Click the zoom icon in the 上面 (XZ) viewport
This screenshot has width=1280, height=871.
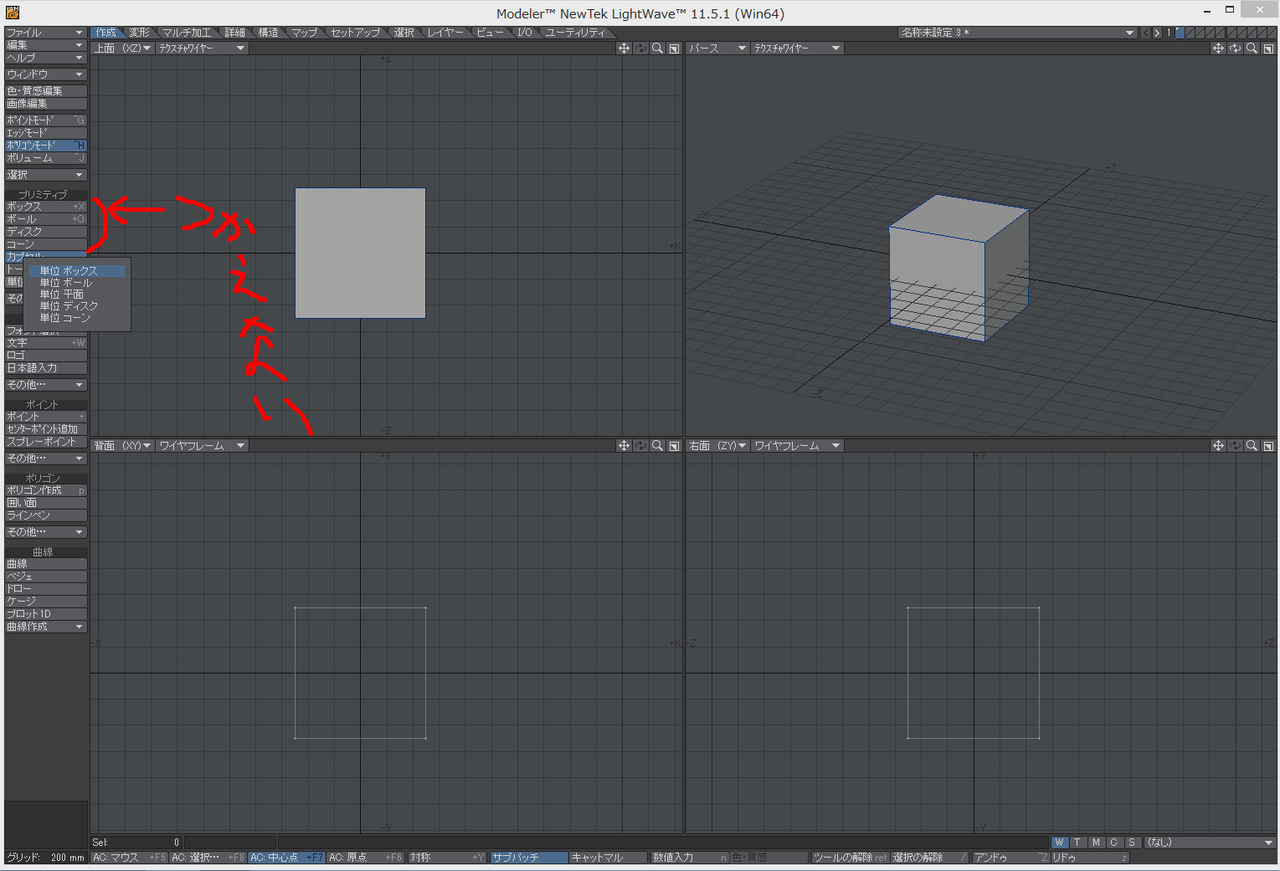click(x=657, y=48)
